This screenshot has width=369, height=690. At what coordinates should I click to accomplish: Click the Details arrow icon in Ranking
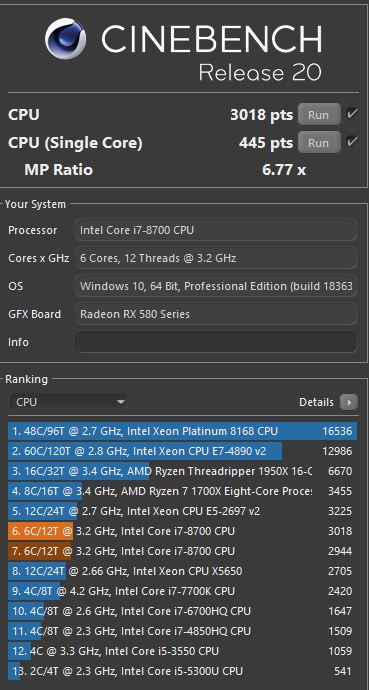pos(349,402)
